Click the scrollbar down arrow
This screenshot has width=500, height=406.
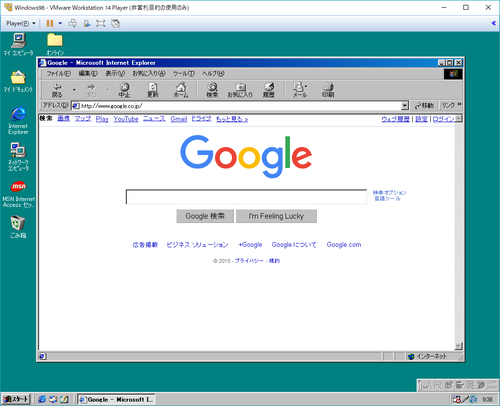click(459, 346)
